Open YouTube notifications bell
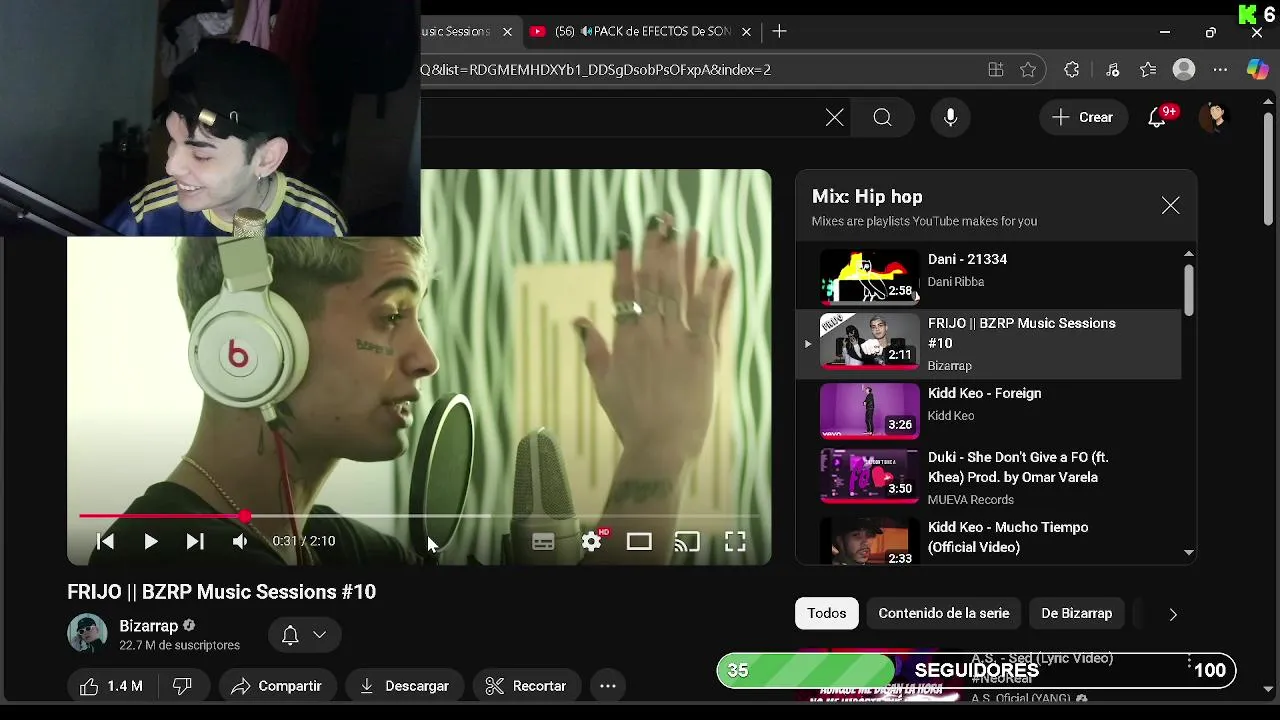The image size is (1280, 720). pyautogui.click(x=1157, y=117)
